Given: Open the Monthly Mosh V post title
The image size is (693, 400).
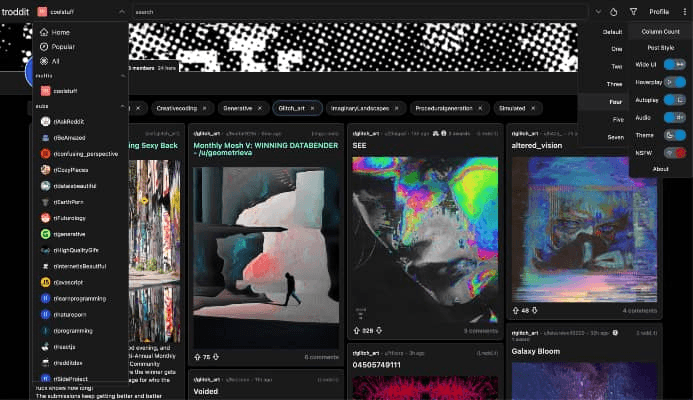Looking at the screenshot, I should pyautogui.click(x=266, y=149).
